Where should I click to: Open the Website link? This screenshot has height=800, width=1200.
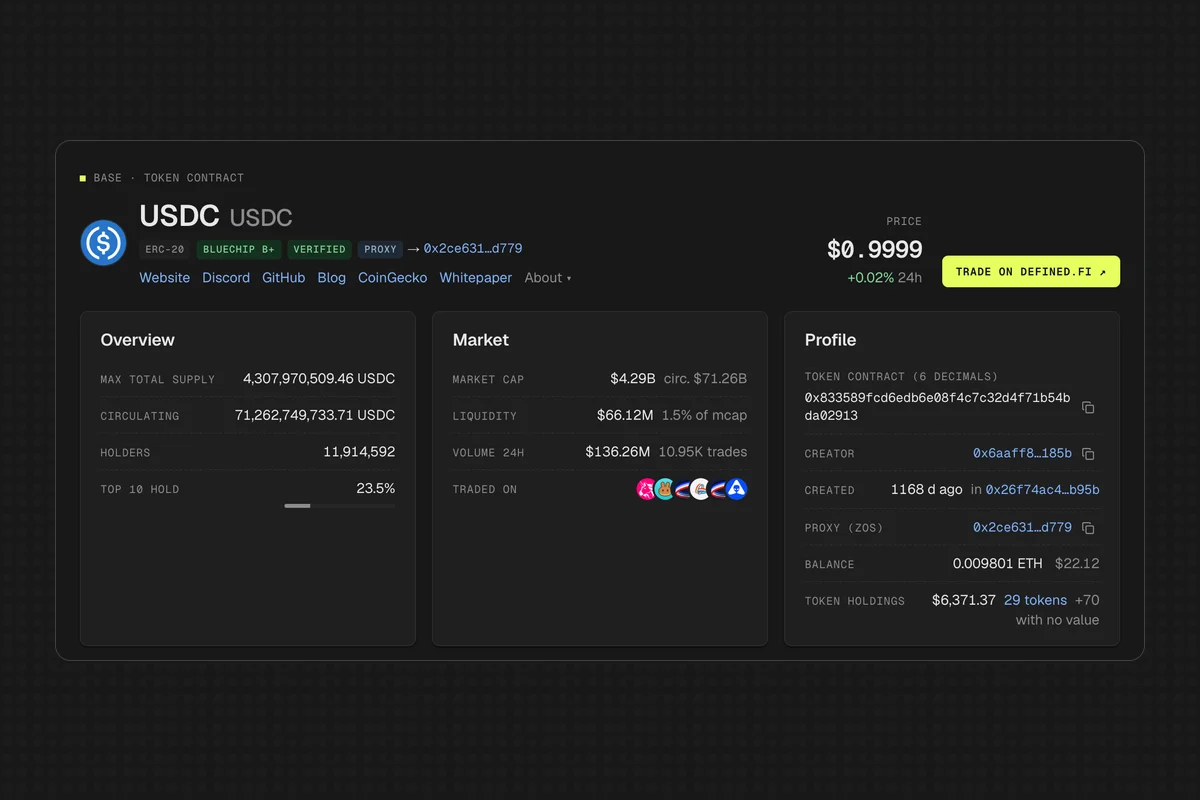click(x=165, y=278)
